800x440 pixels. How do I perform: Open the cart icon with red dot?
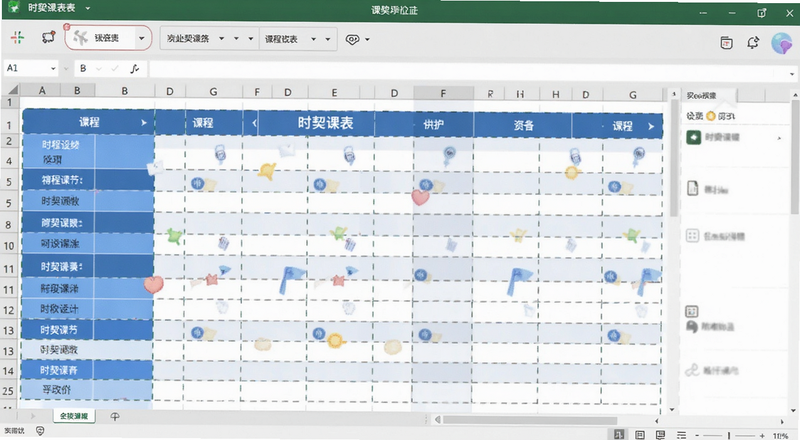pyautogui.click(x=48, y=37)
